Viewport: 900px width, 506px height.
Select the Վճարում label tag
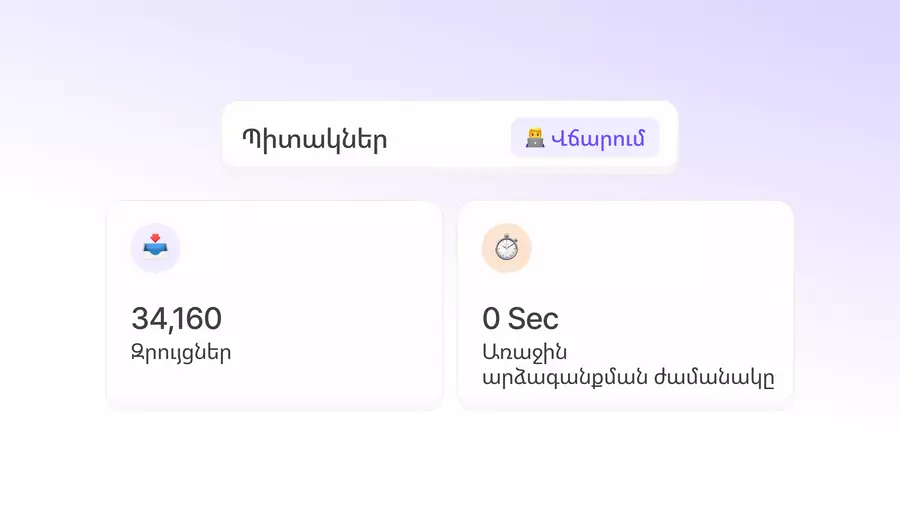click(x=585, y=138)
